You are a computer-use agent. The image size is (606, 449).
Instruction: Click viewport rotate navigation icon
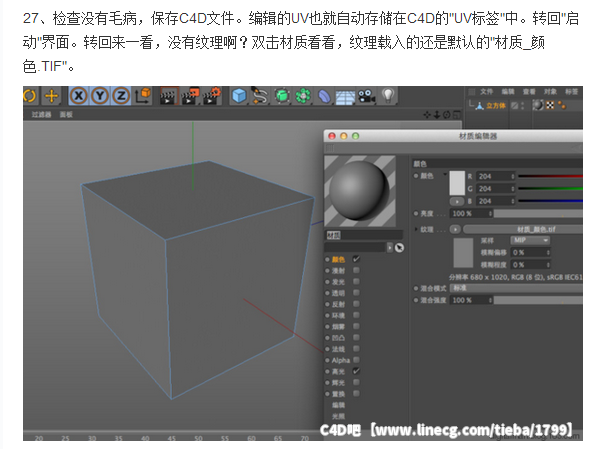(446, 115)
